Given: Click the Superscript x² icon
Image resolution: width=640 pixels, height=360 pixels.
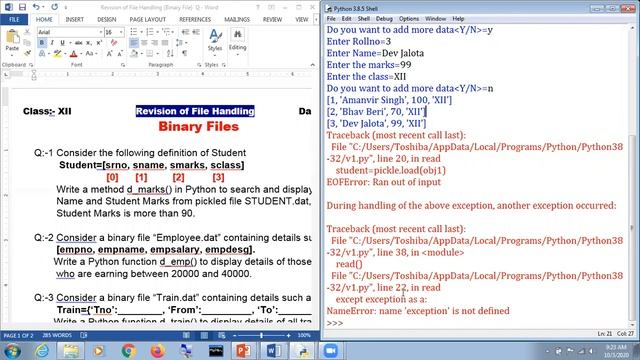Looking at the screenshot, I should click(98, 43).
